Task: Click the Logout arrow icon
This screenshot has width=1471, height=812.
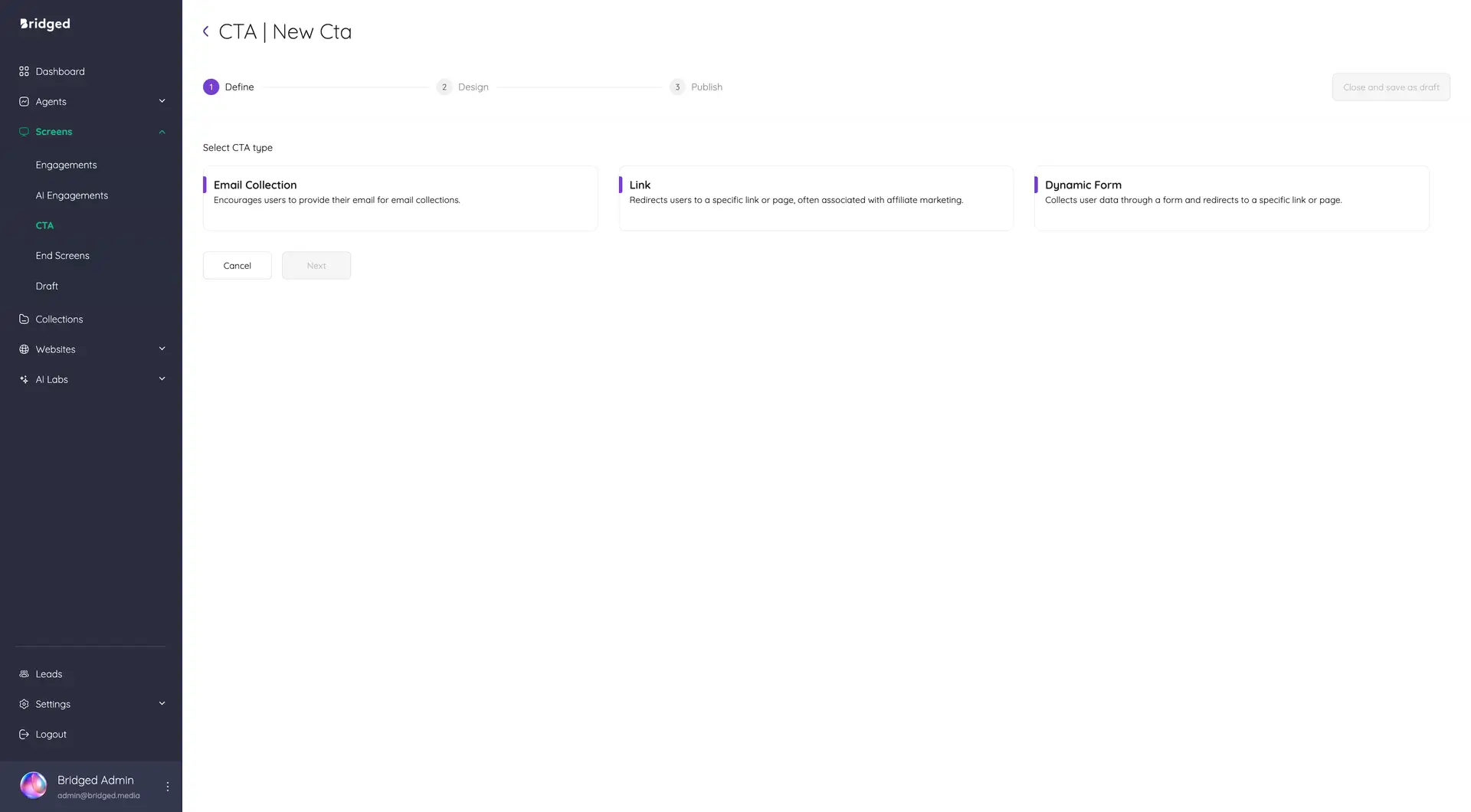Action: click(24, 735)
